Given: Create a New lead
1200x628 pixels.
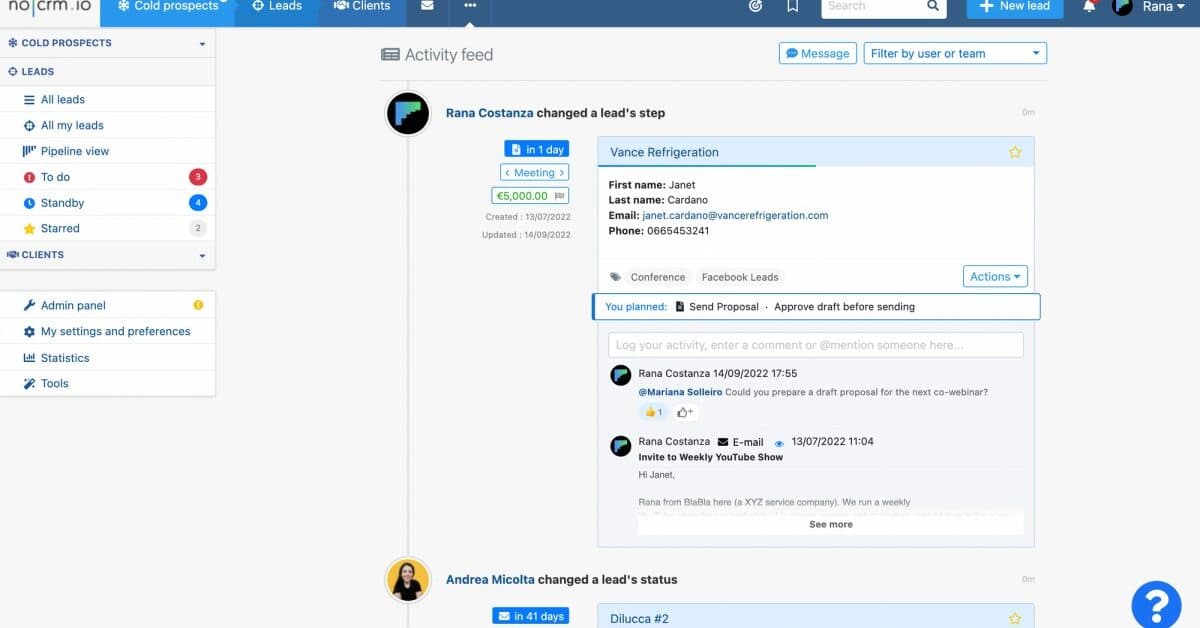Looking at the screenshot, I should pyautogui.click(x=1015, y=7).
